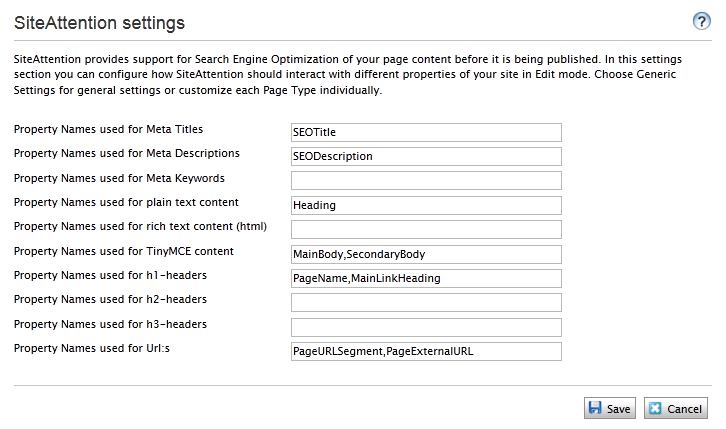Click the field containing MainBody,SecondaryBody

point(426,254)
